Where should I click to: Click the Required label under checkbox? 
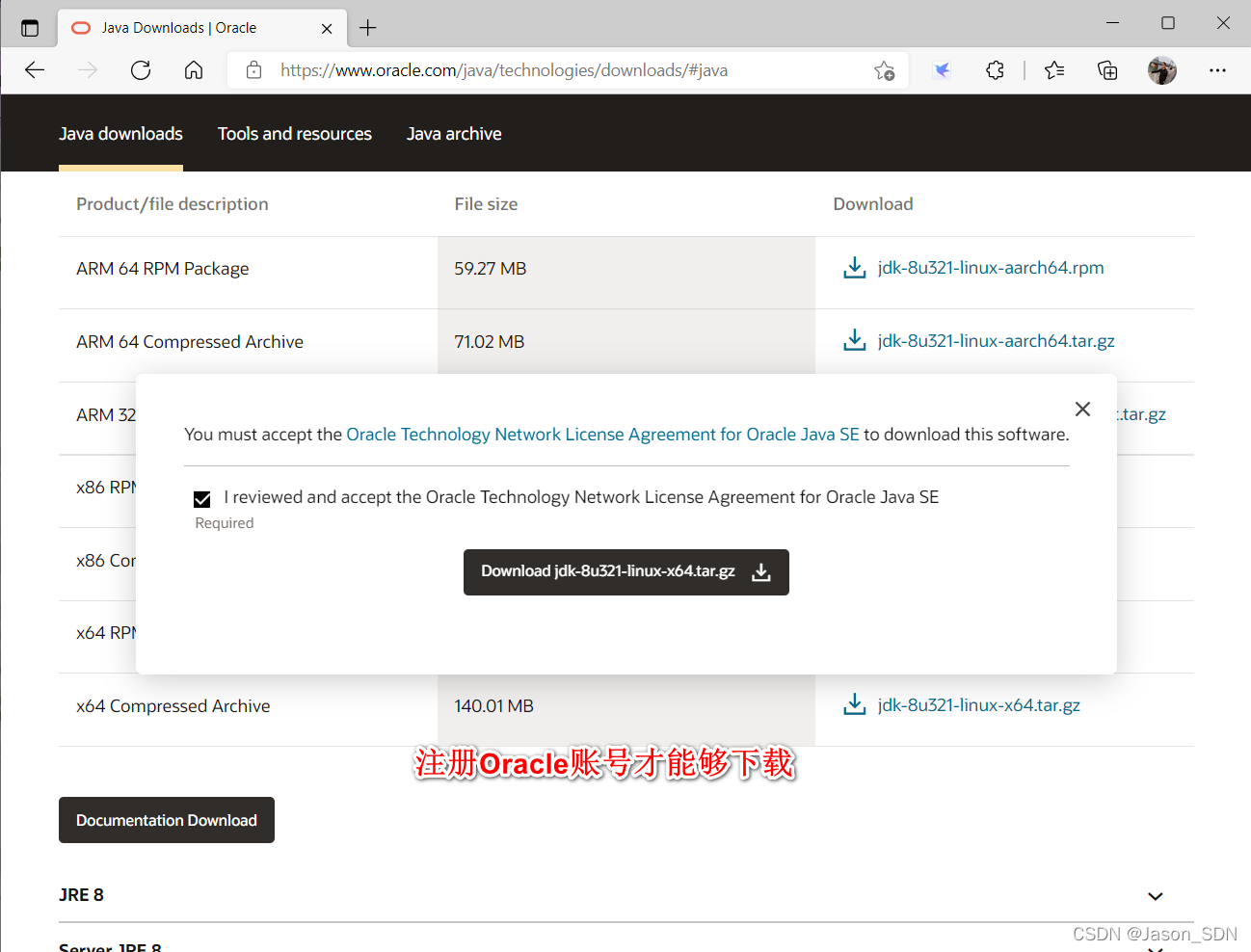click(225, 523)
